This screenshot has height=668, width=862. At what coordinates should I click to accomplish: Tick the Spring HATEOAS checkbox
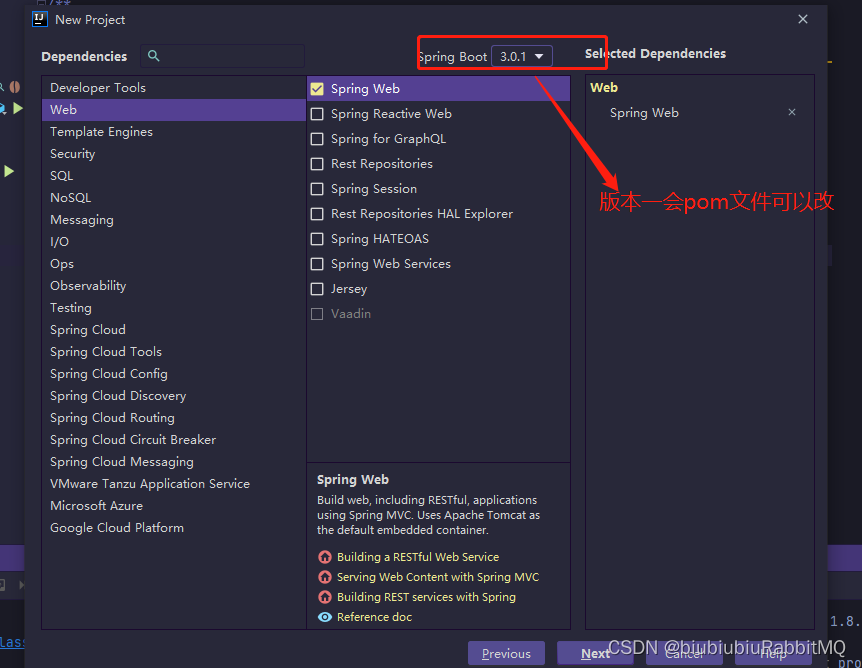[x=317, y=239]
